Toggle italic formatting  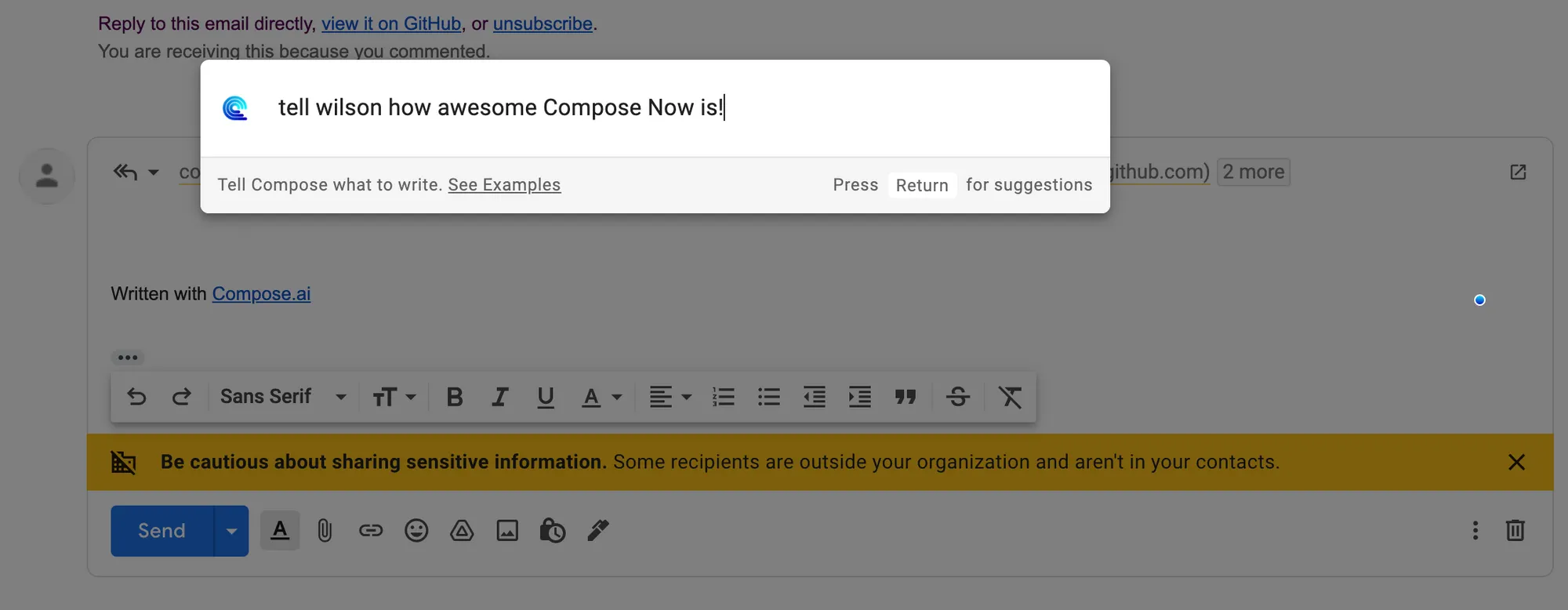pos(500,397)
